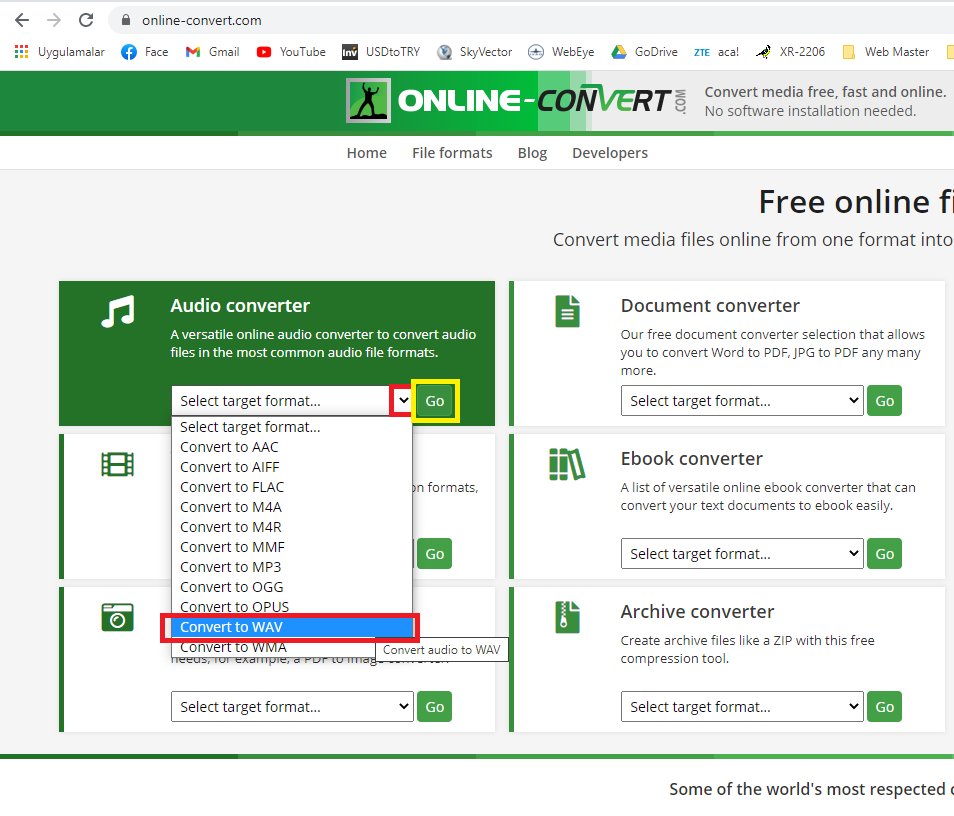
Task: Open the YouTube bookmark
Action: click(291, 52)
